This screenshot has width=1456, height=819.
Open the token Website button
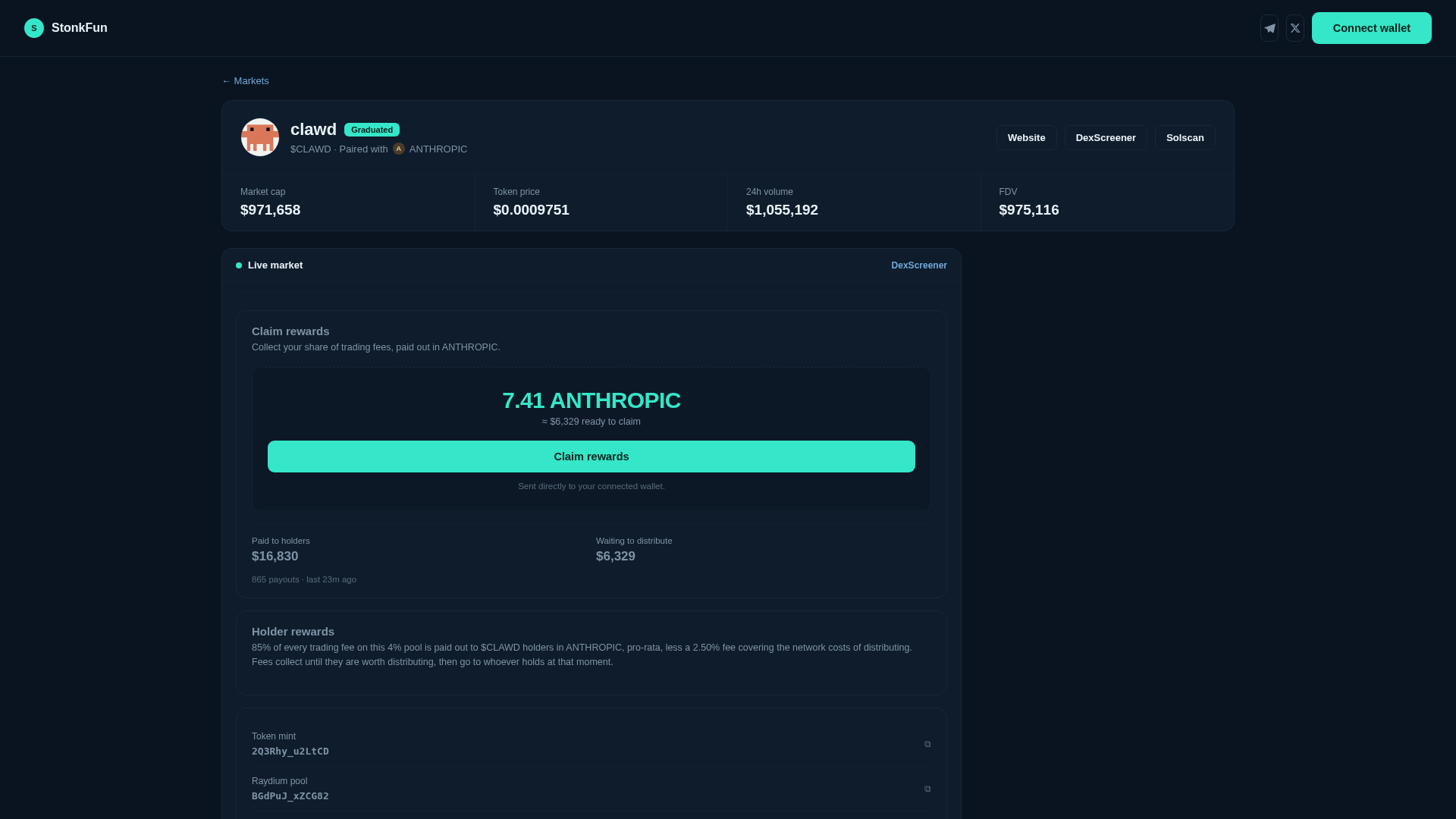pos(1026,137)
